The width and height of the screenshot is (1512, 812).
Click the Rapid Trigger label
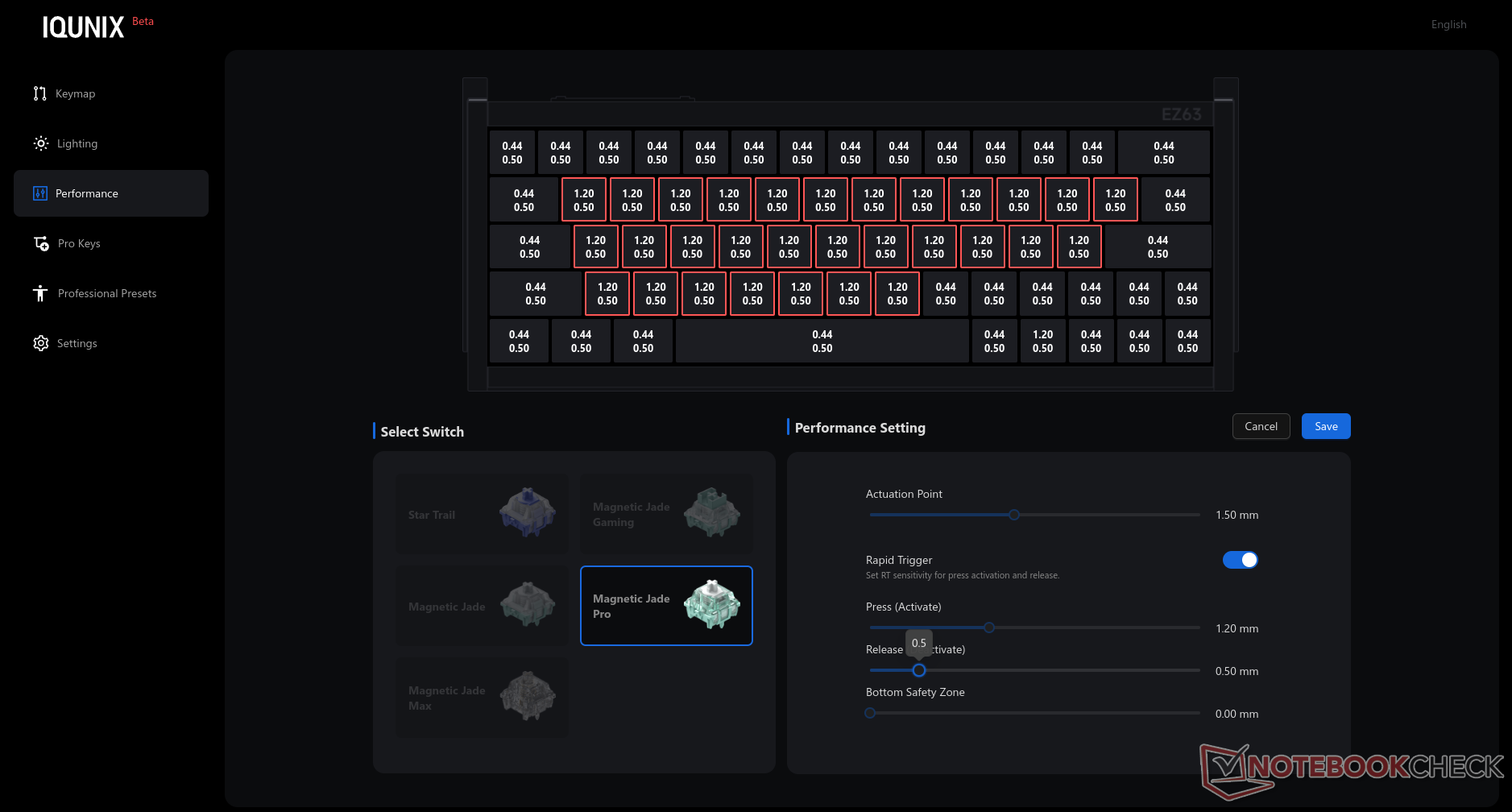click(x=899, y=560)
